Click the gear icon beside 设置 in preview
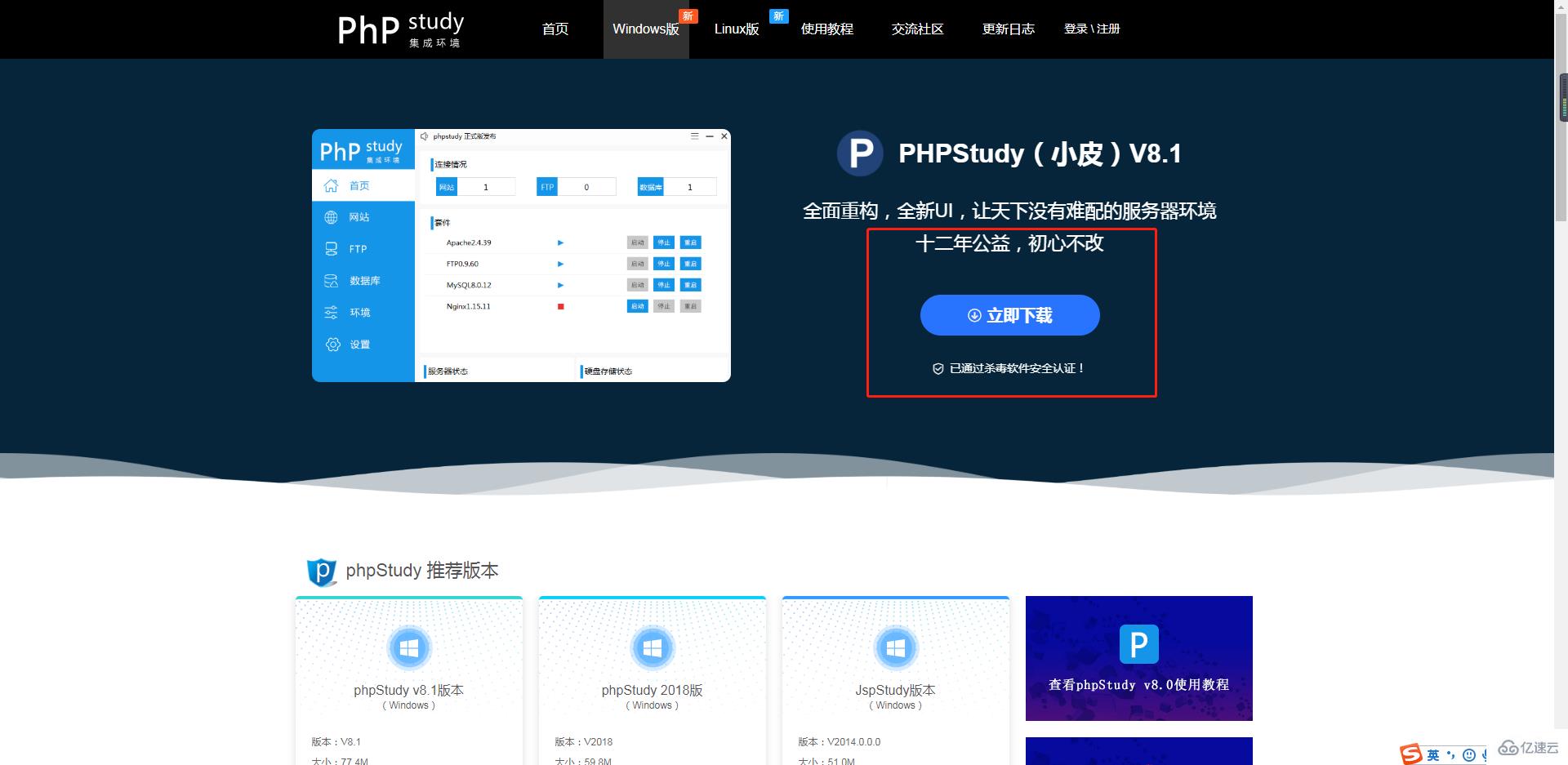1568x765 pixels. (332, 345)
